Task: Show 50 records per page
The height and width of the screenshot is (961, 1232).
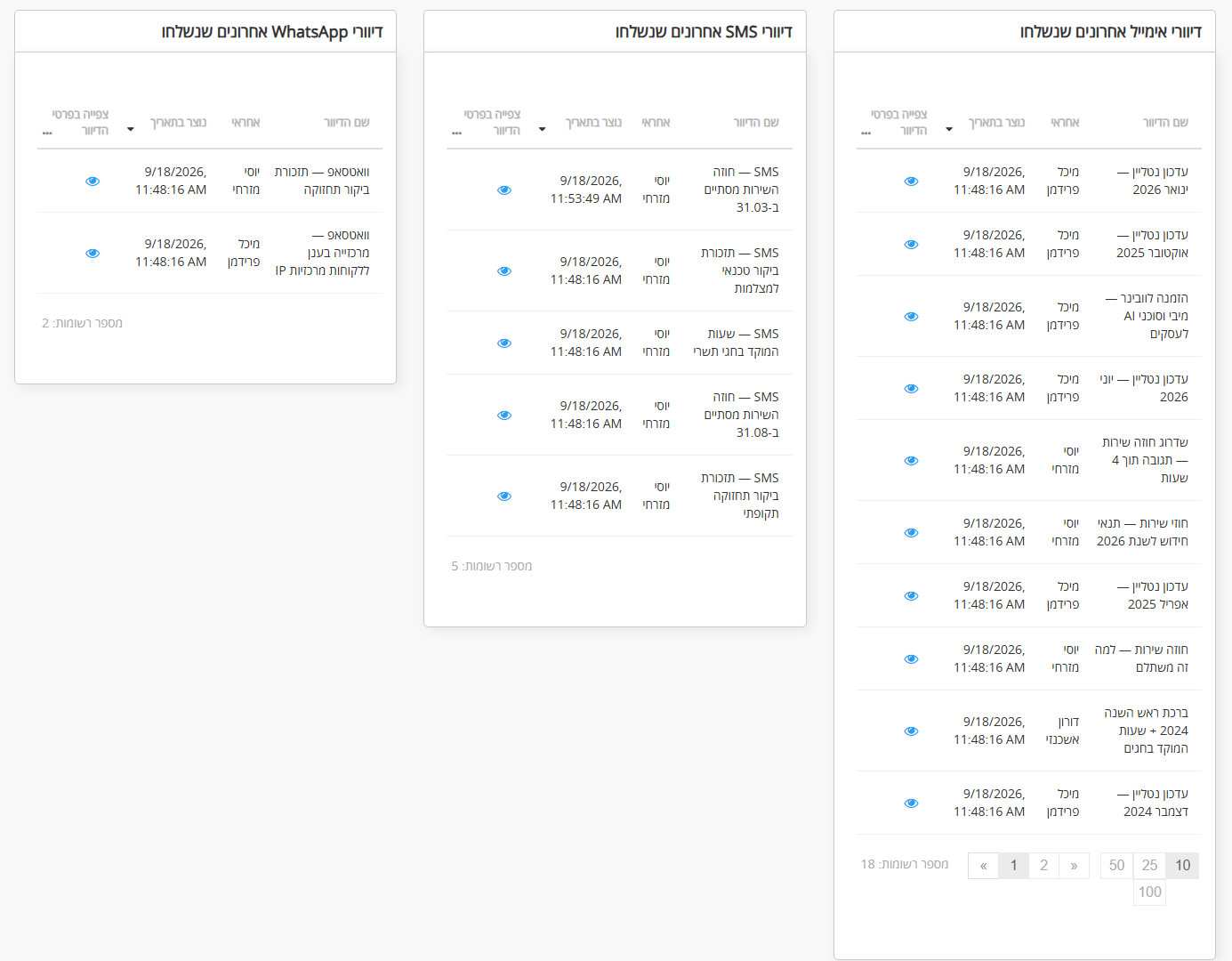Action: pos(1116,866)
